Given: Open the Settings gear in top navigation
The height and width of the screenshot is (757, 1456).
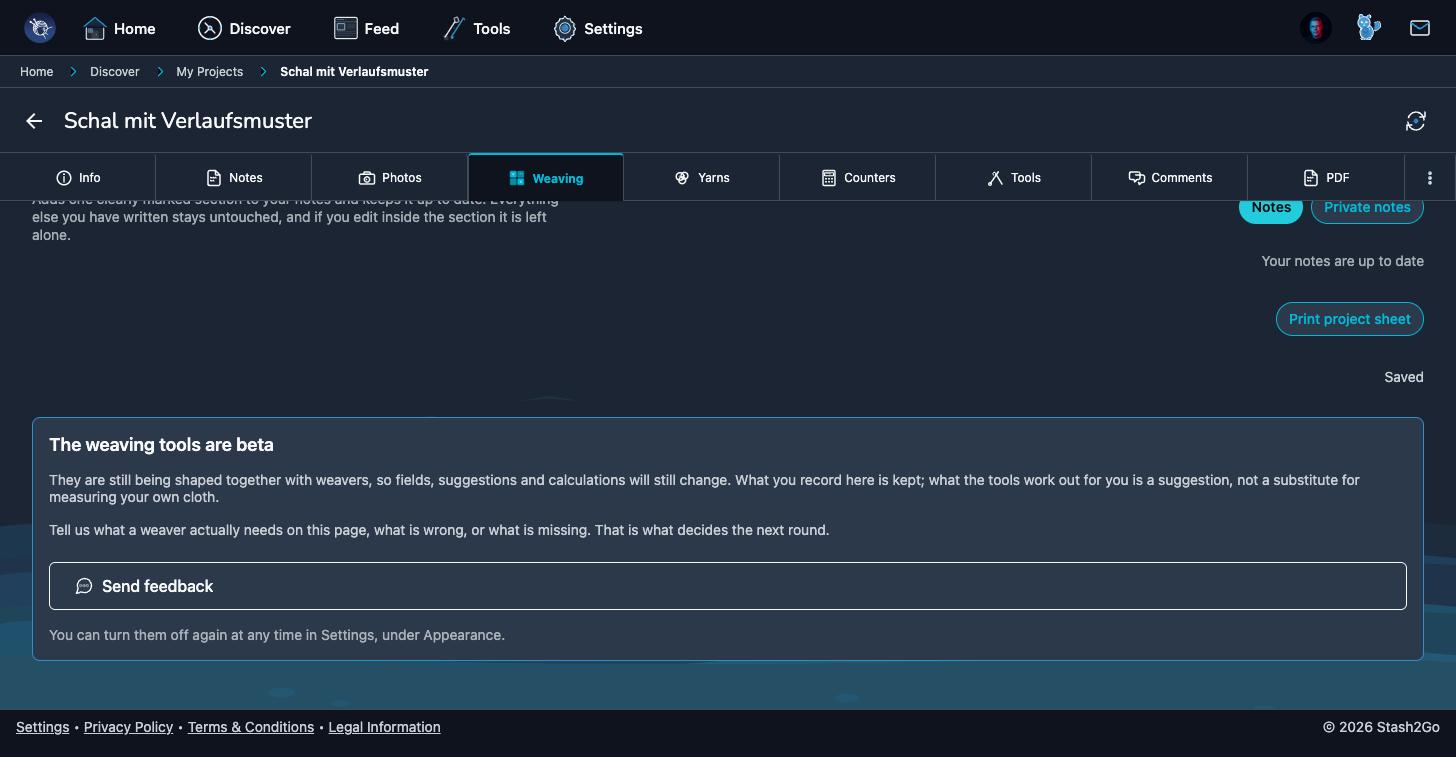Looking at the screenshot, I should [x=598, y=28].
